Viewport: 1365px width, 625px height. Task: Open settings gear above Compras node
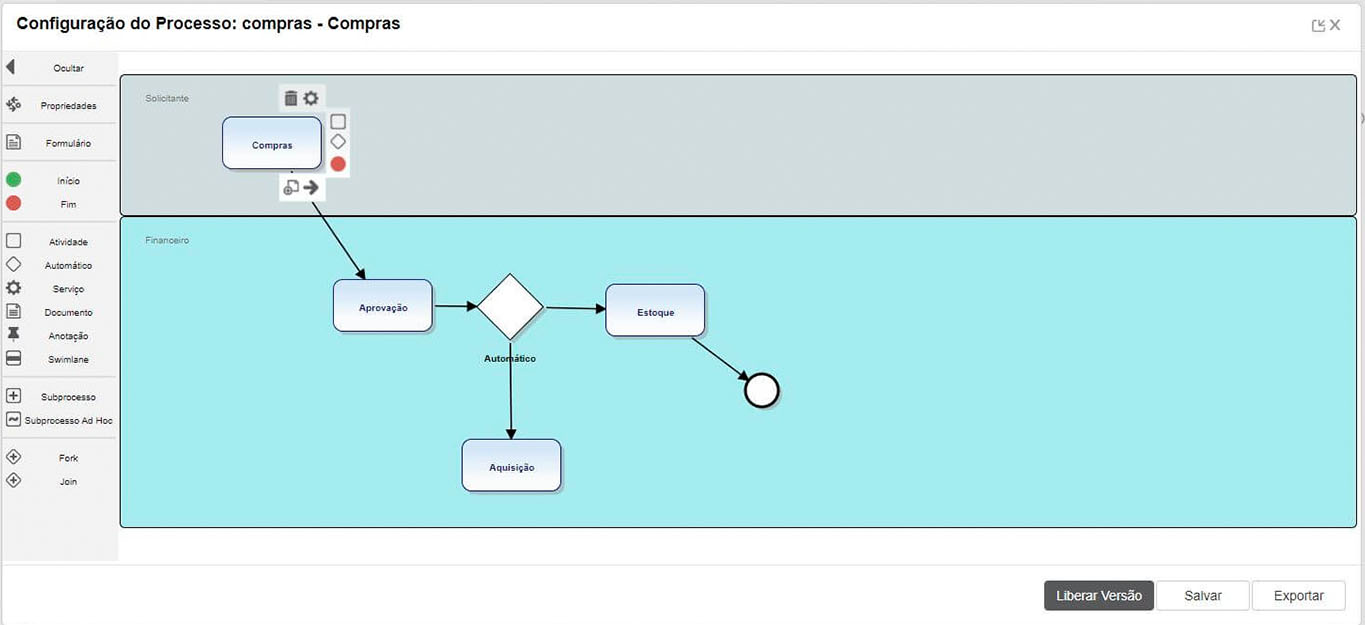pyautogui.click(x=311, y=98)
